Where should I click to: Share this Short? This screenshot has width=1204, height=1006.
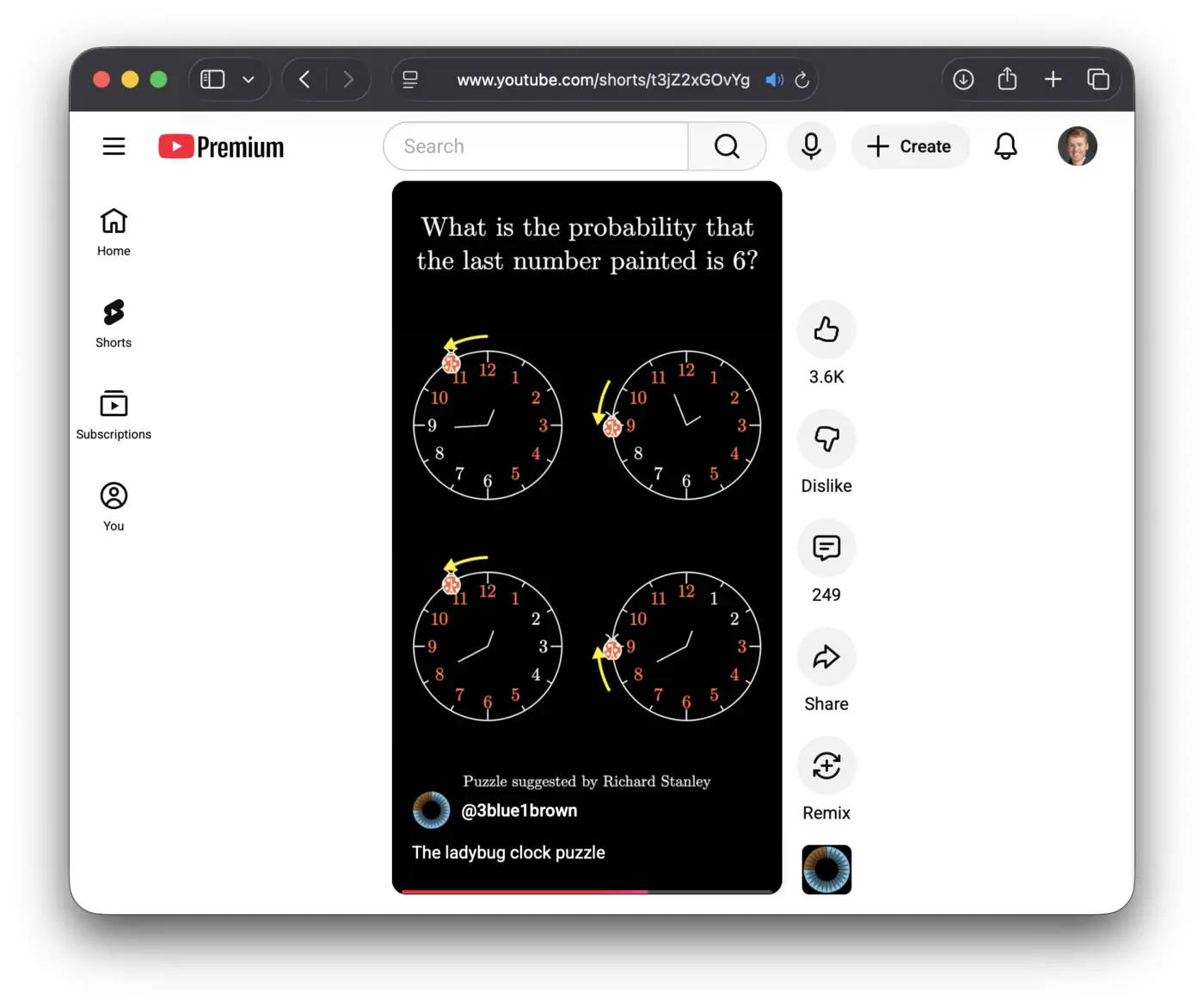pyautogui.click(x=826, y=657)
